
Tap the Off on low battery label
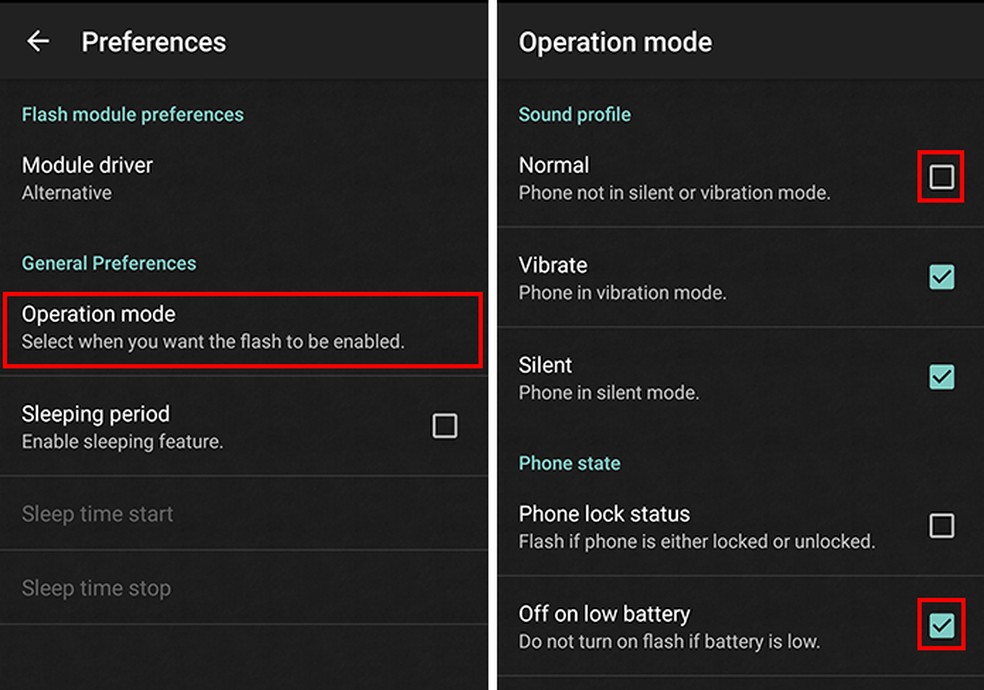(x=604, y=614)
